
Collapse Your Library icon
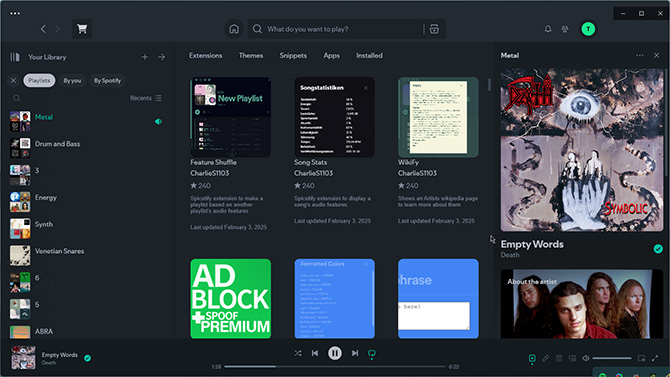[x=15, y=57]
